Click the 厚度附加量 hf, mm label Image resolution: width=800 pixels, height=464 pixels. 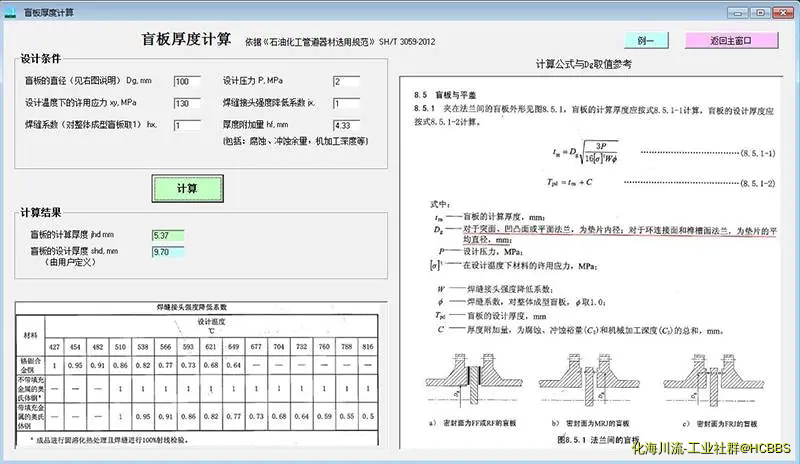(x=255, y=125)
